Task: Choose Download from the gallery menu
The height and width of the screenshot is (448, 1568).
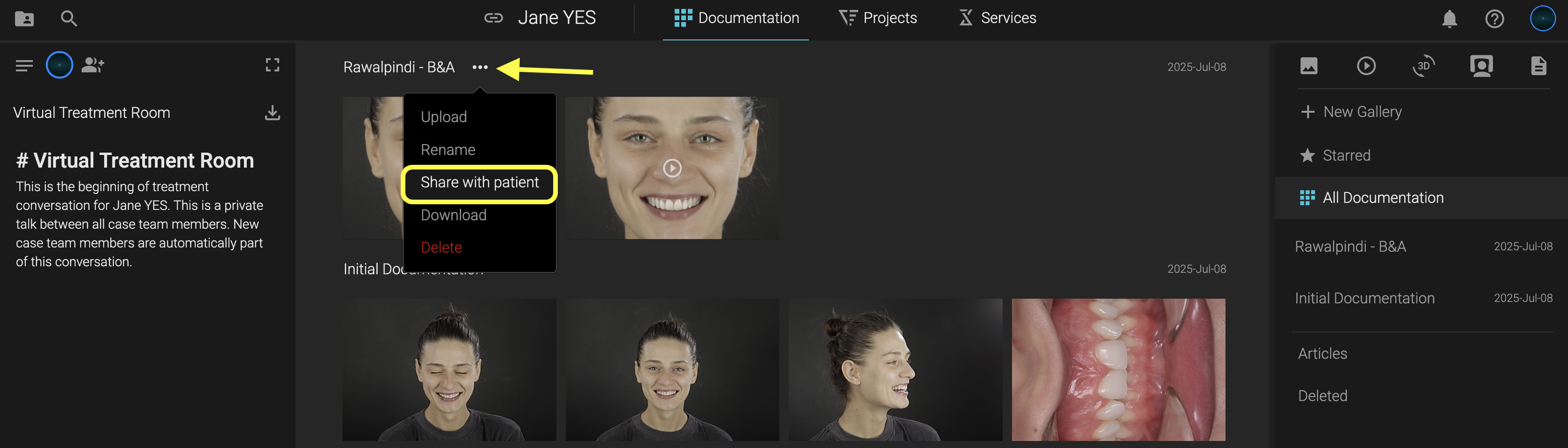Action: [x=454, y=215]
